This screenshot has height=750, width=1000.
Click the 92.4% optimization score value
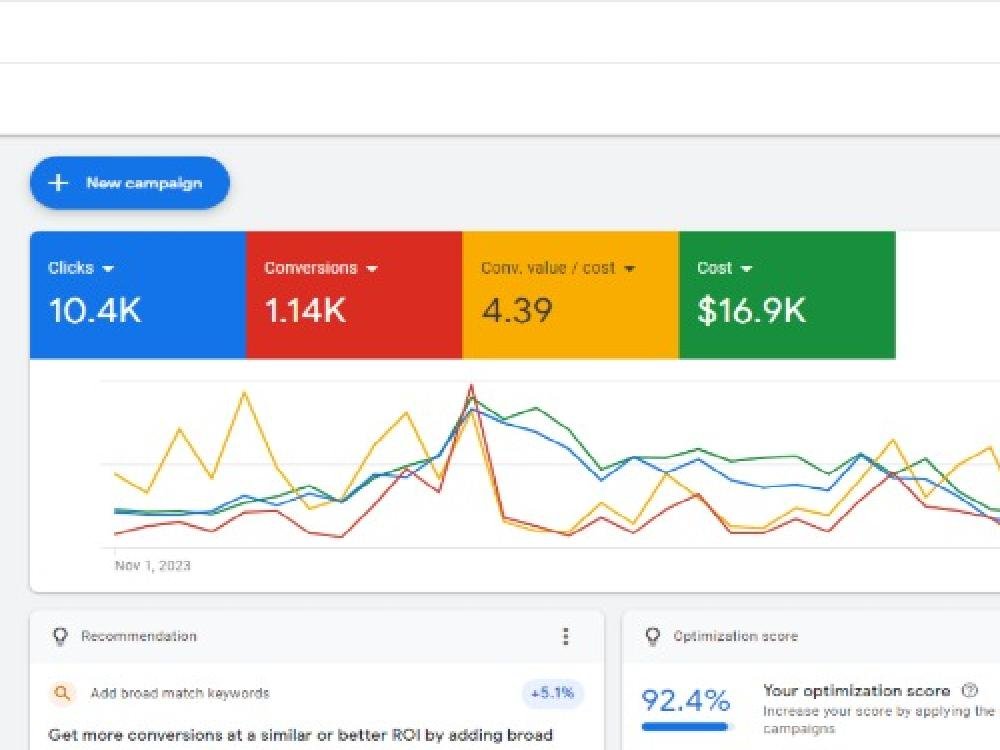pyautogui.click(x=685, y=700)
